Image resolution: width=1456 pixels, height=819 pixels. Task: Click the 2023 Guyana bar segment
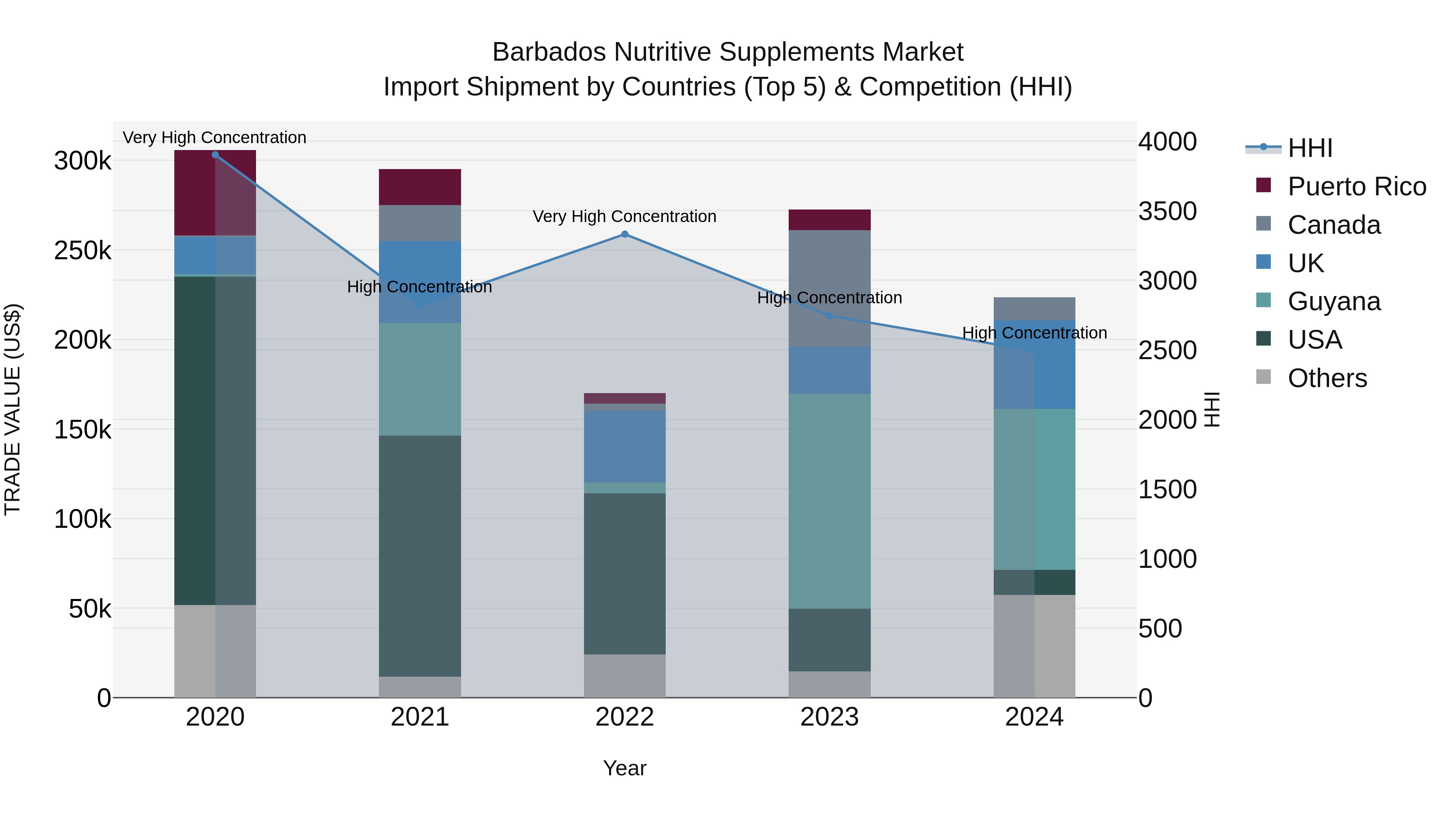(x=830, y=502)
